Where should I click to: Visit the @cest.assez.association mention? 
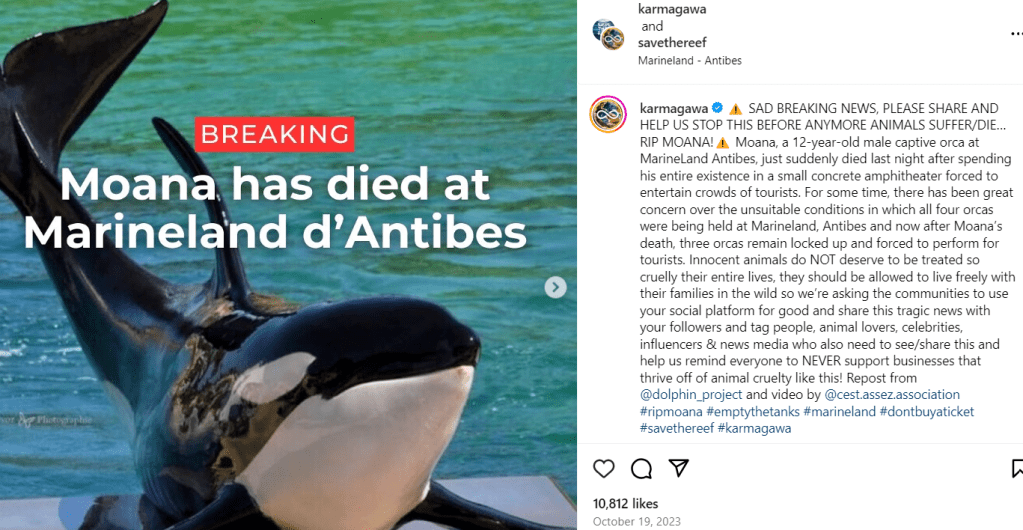tap(892, 395)
